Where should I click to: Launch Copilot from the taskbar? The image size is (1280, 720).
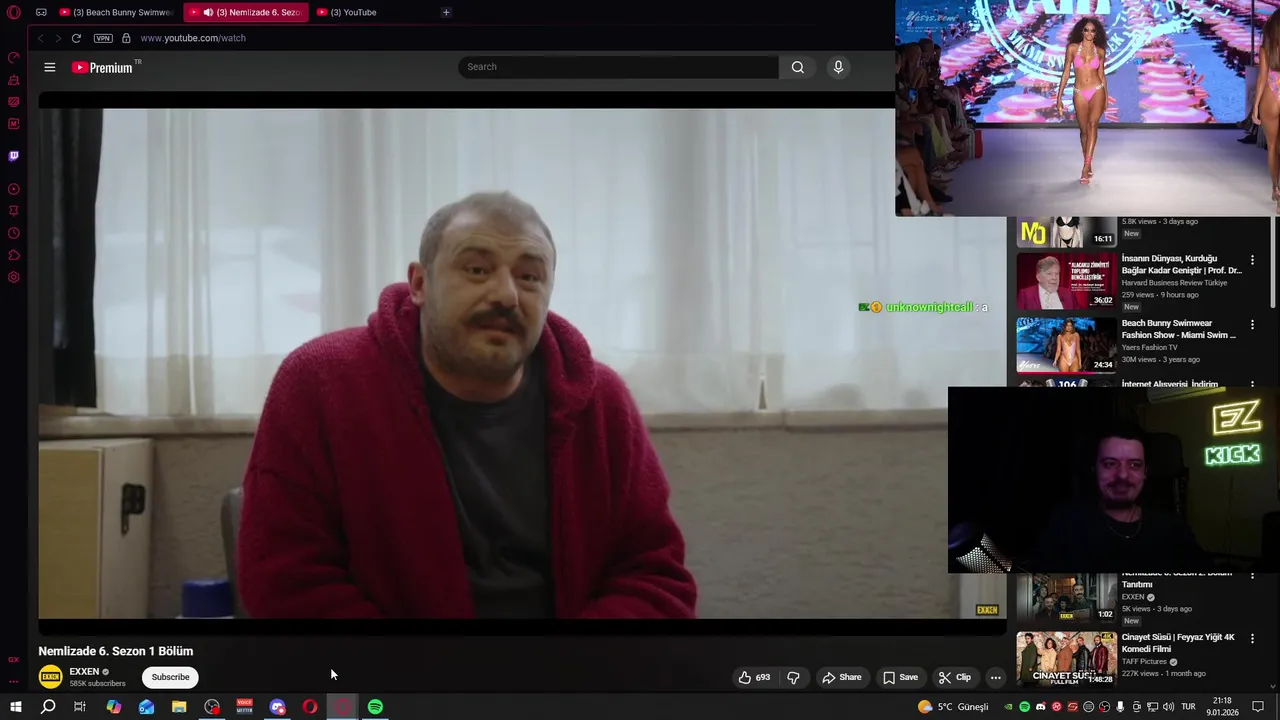[114, 707]
